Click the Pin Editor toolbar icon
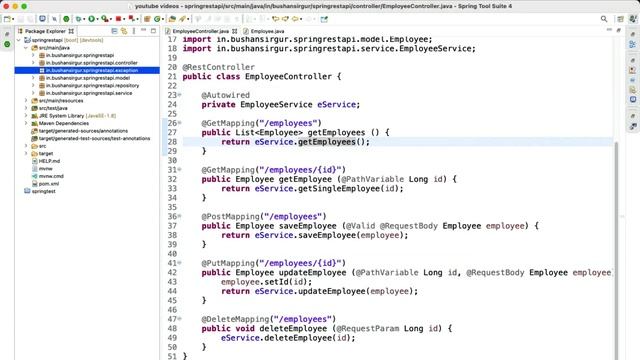Viewport: 640px width, 360px height. tap(324, 19)
